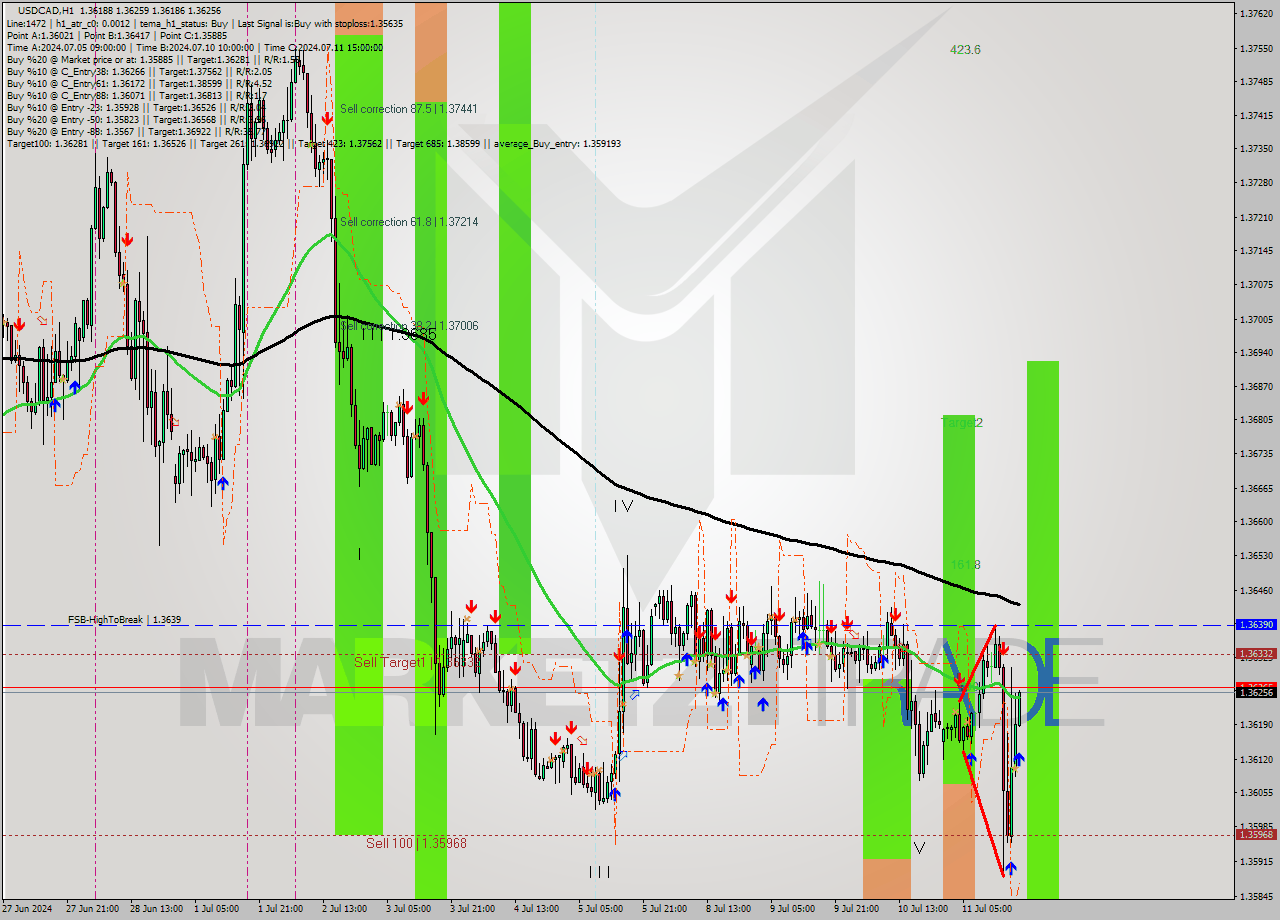Click the '3 Jul 21:00' time axis label
Image resolution: width=1280 pixels, height=920 pixels.
click(473, 909)
